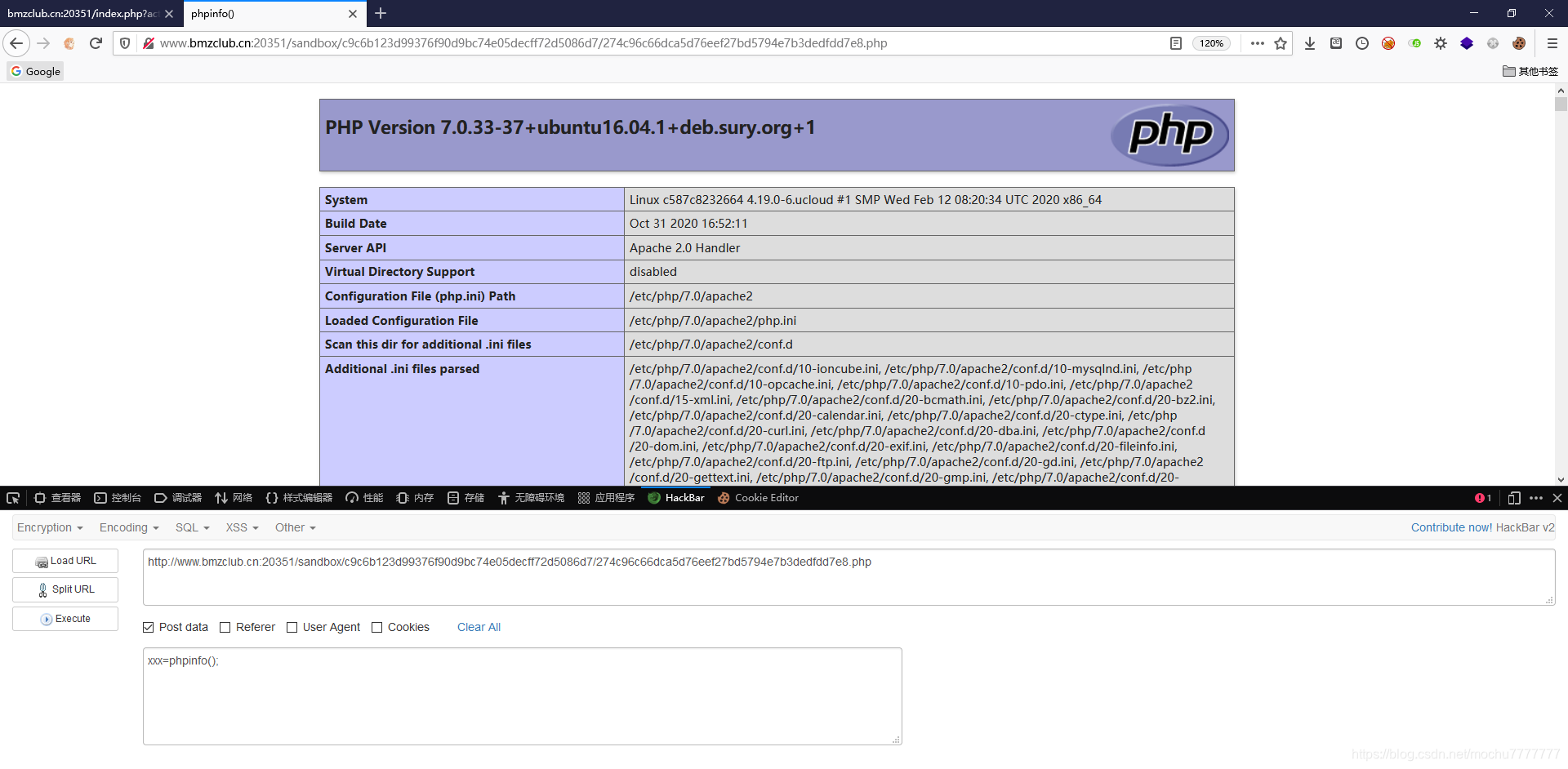Open the downloads arrow icon
The image size is (1568, 769).
click(x=1310, y=43)
